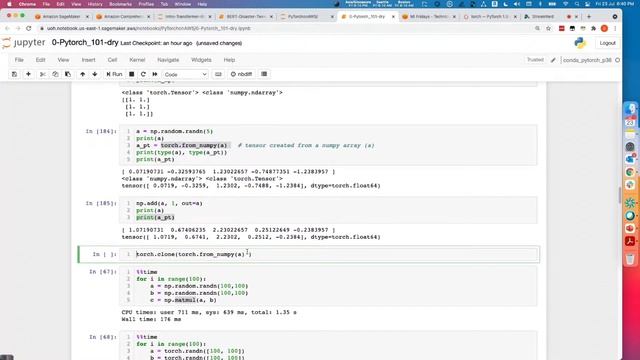Click the conda_pytorch_p36 kernel name
The height and width of the screenshot is (360, 640).
(x=587, y=60)
